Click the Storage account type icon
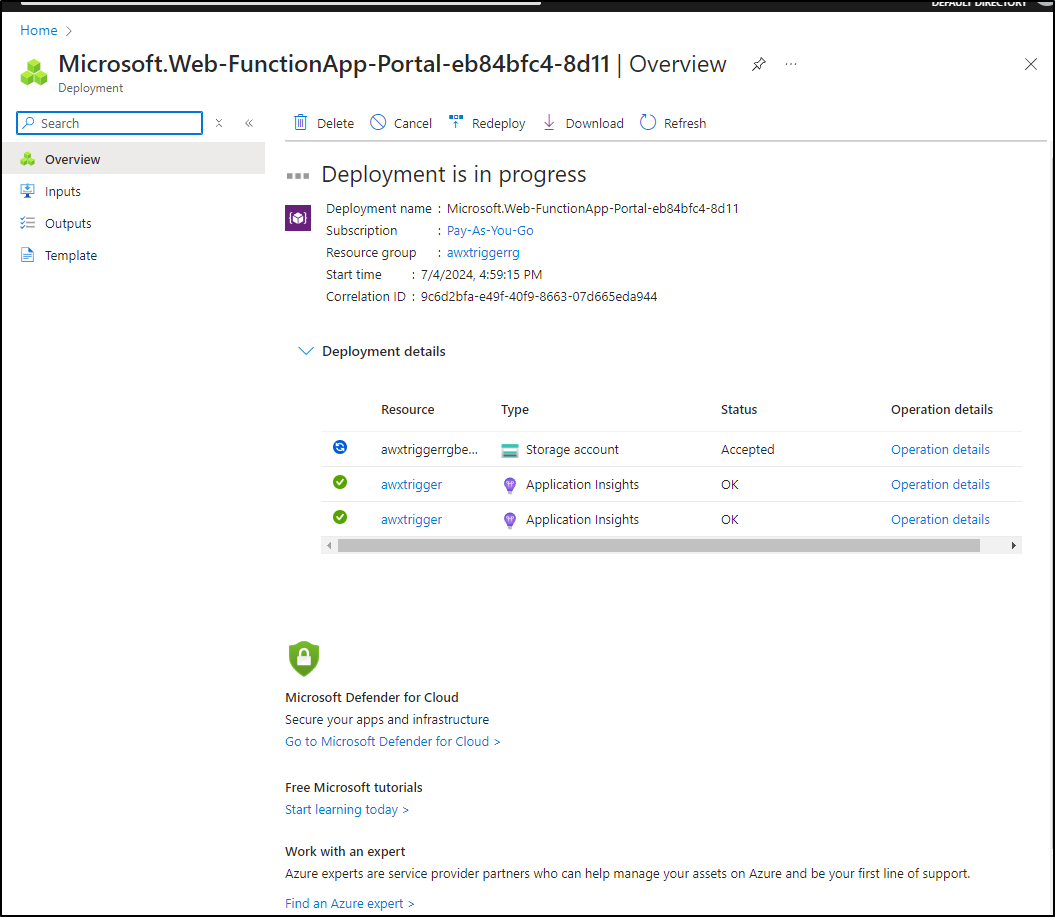This screenshot has width=1055, height=917. pos(510,450)
